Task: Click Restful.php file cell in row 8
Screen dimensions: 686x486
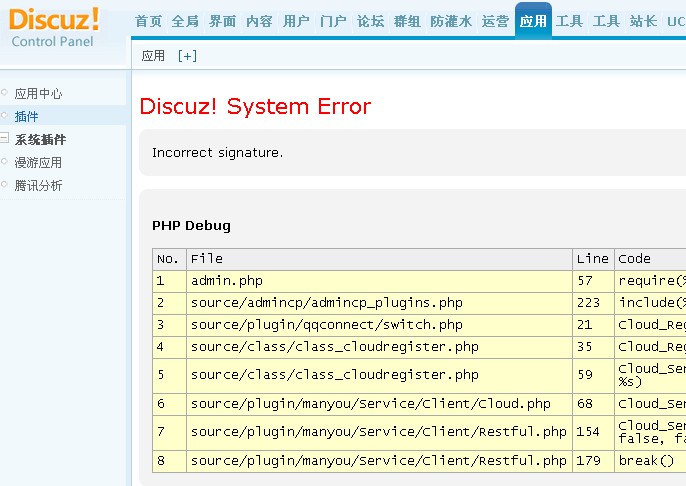Action: point(379,461)
